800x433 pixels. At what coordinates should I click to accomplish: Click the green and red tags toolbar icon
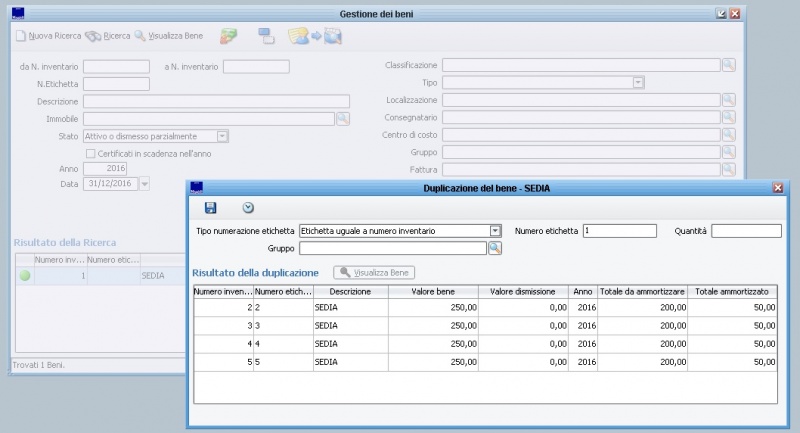point(229,36)
